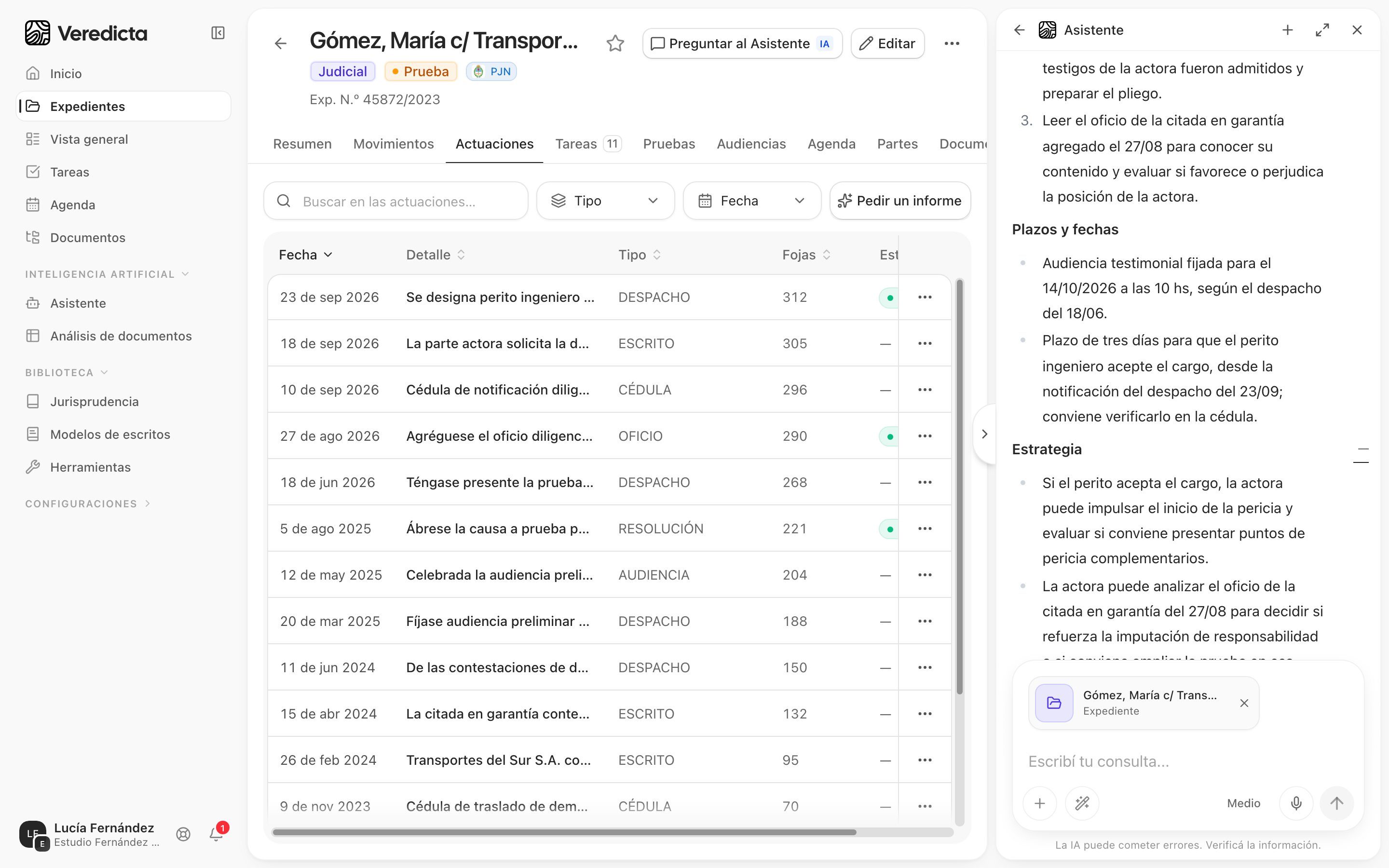Open the notifications bell

[x=217, y=834]
